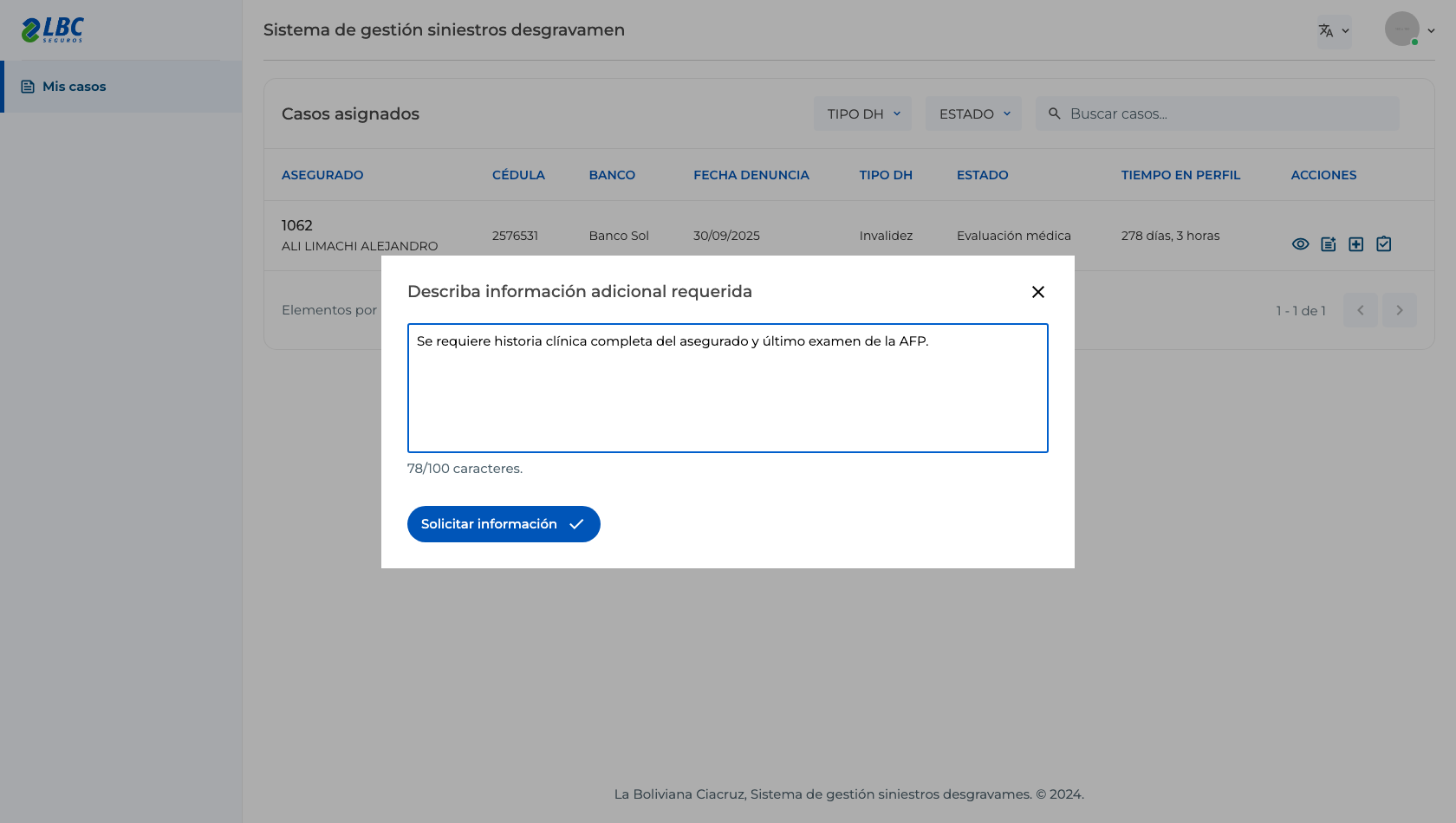Expand the ESTADO filter dropdown
This screenshot has height=823, width=1456.
click(x=973, y=113)
